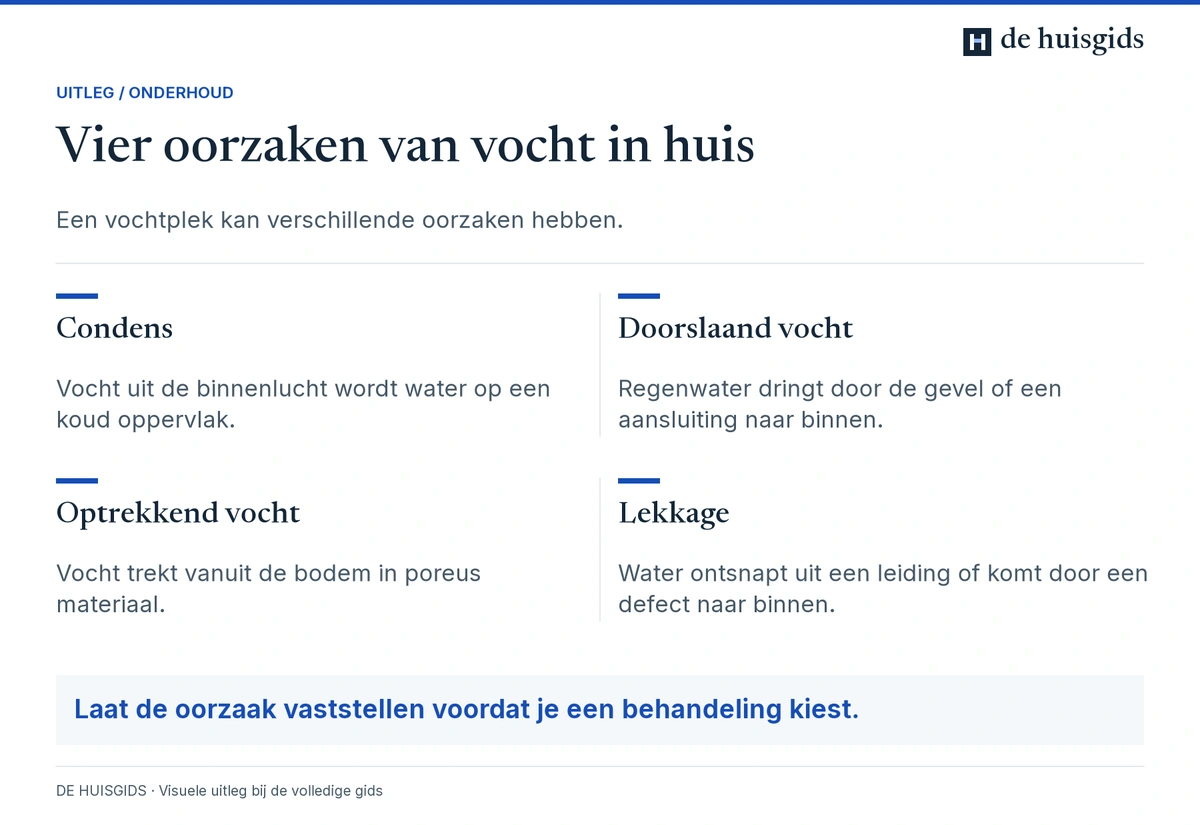The width and height of the screenshot is (1200, 825).
Task: Select the "Optrekkend vocht" heading
Action: 178,513
